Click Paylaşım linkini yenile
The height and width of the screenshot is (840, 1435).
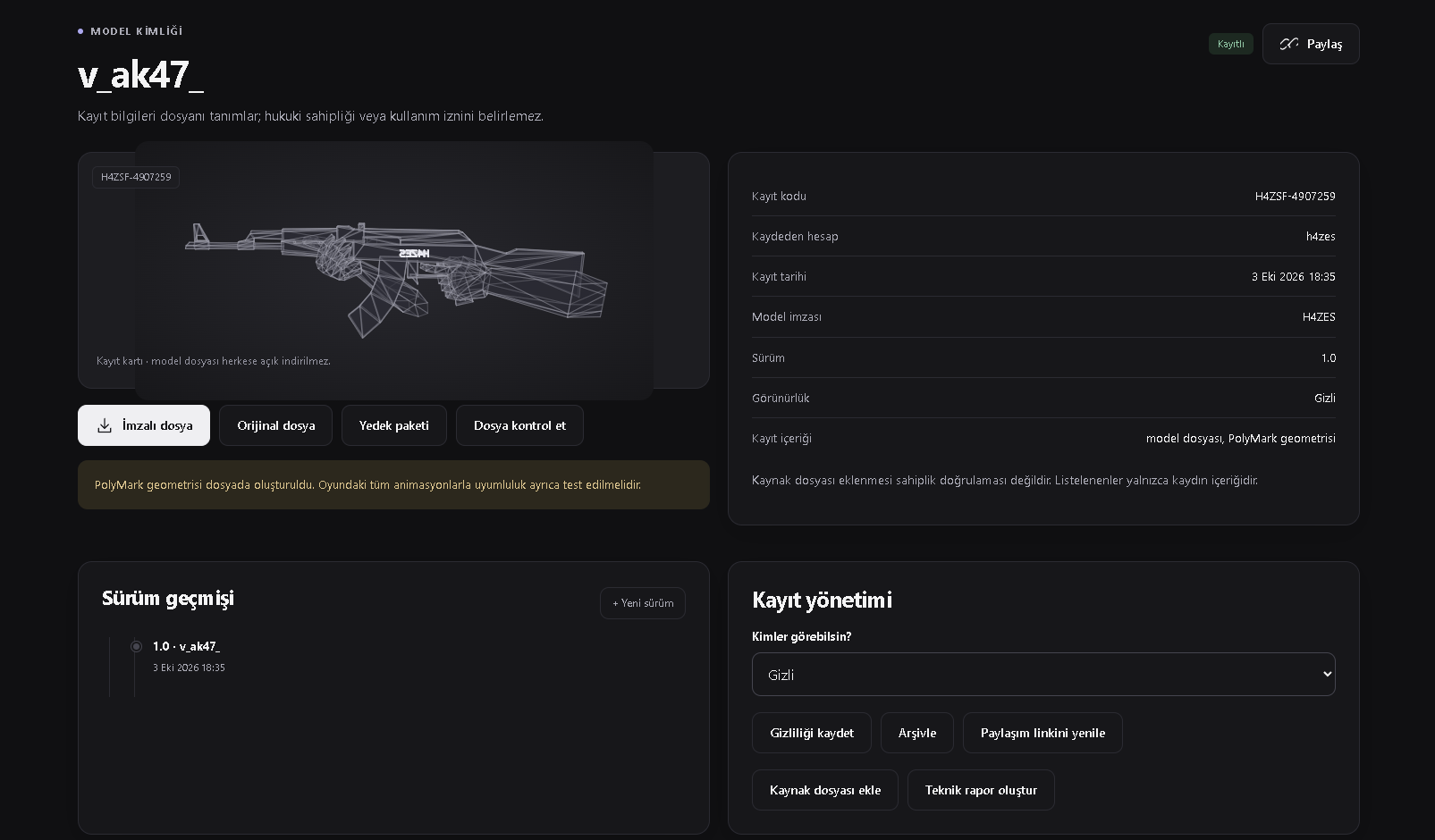(1042, 733)
